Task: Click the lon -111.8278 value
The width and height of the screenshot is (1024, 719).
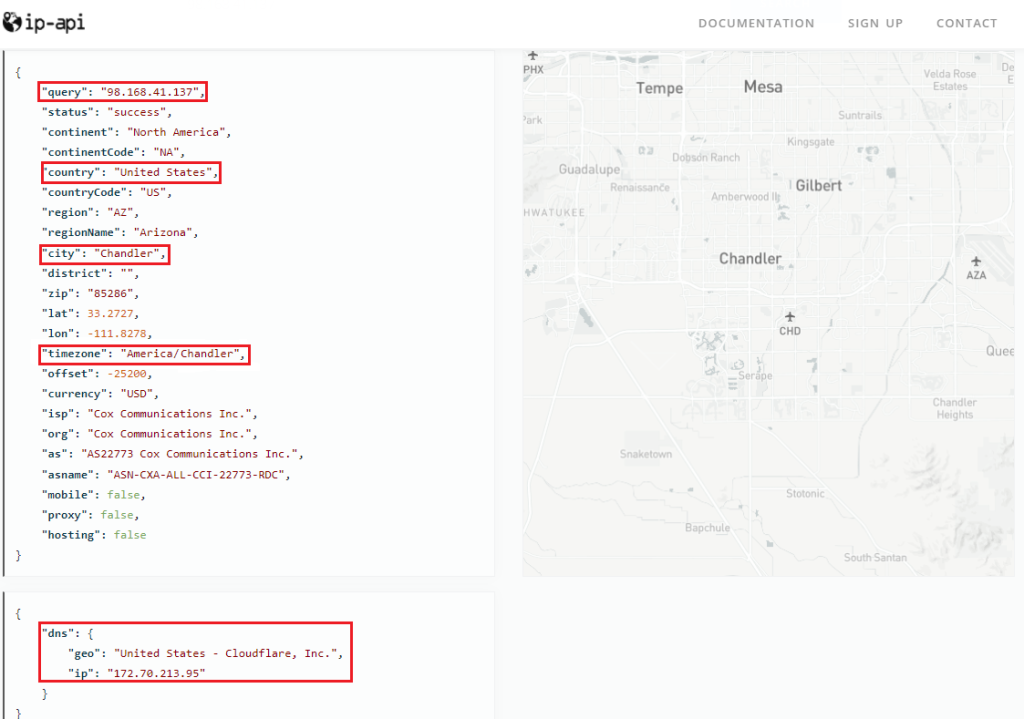Action: point(117,334)
